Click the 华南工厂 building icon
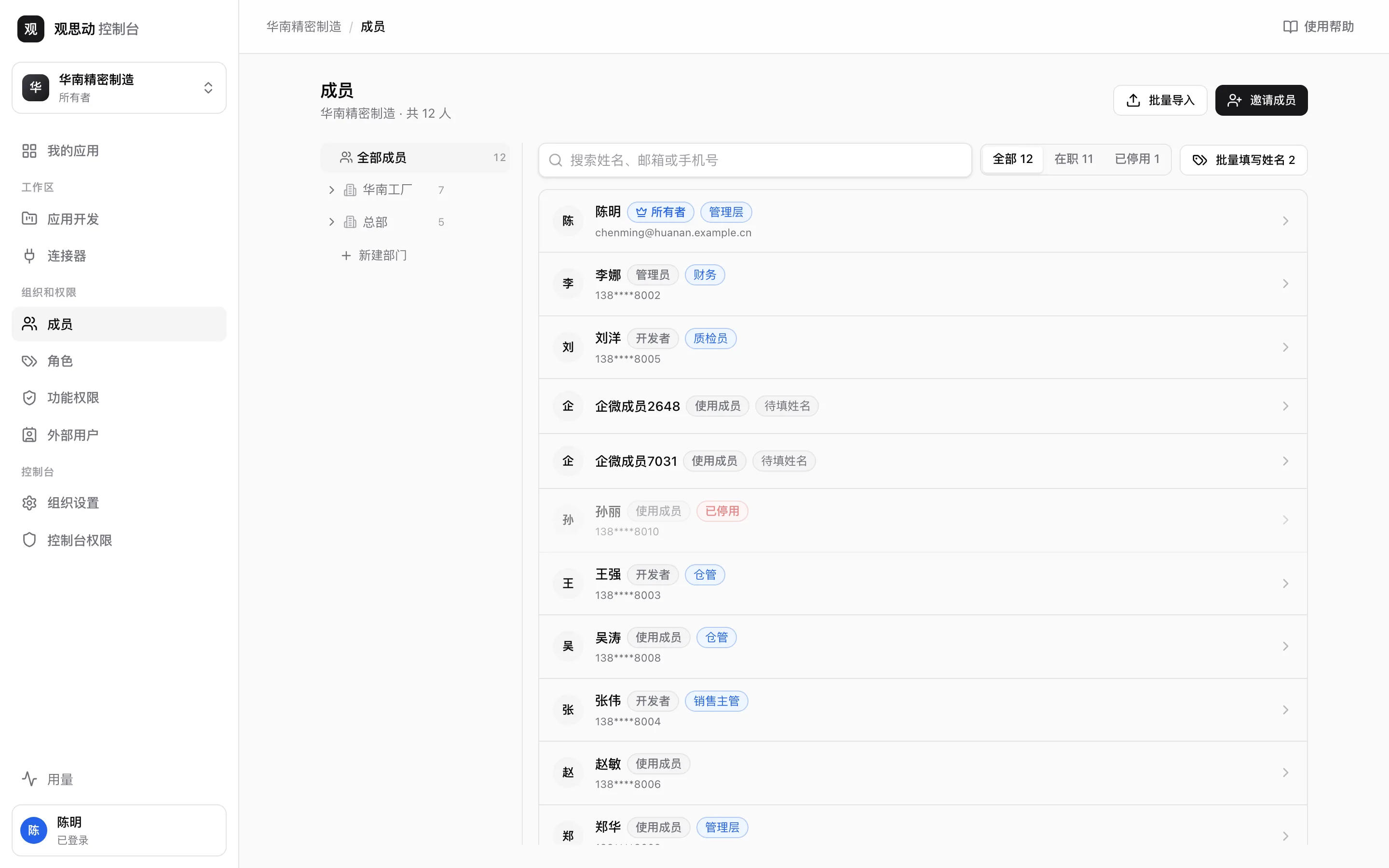Image resolution: width=1389 pixels, height=868 pixels. point(350,190)
